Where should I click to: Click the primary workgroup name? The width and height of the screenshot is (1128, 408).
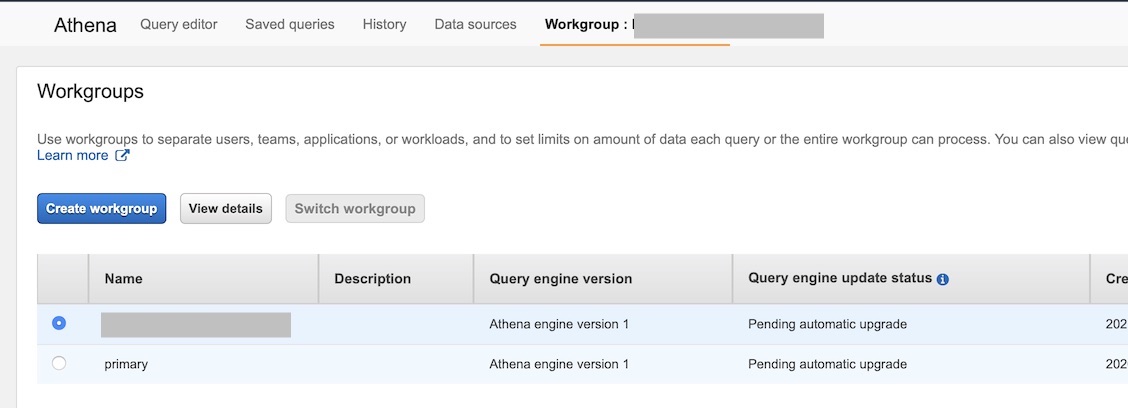(x=126, y=364)
